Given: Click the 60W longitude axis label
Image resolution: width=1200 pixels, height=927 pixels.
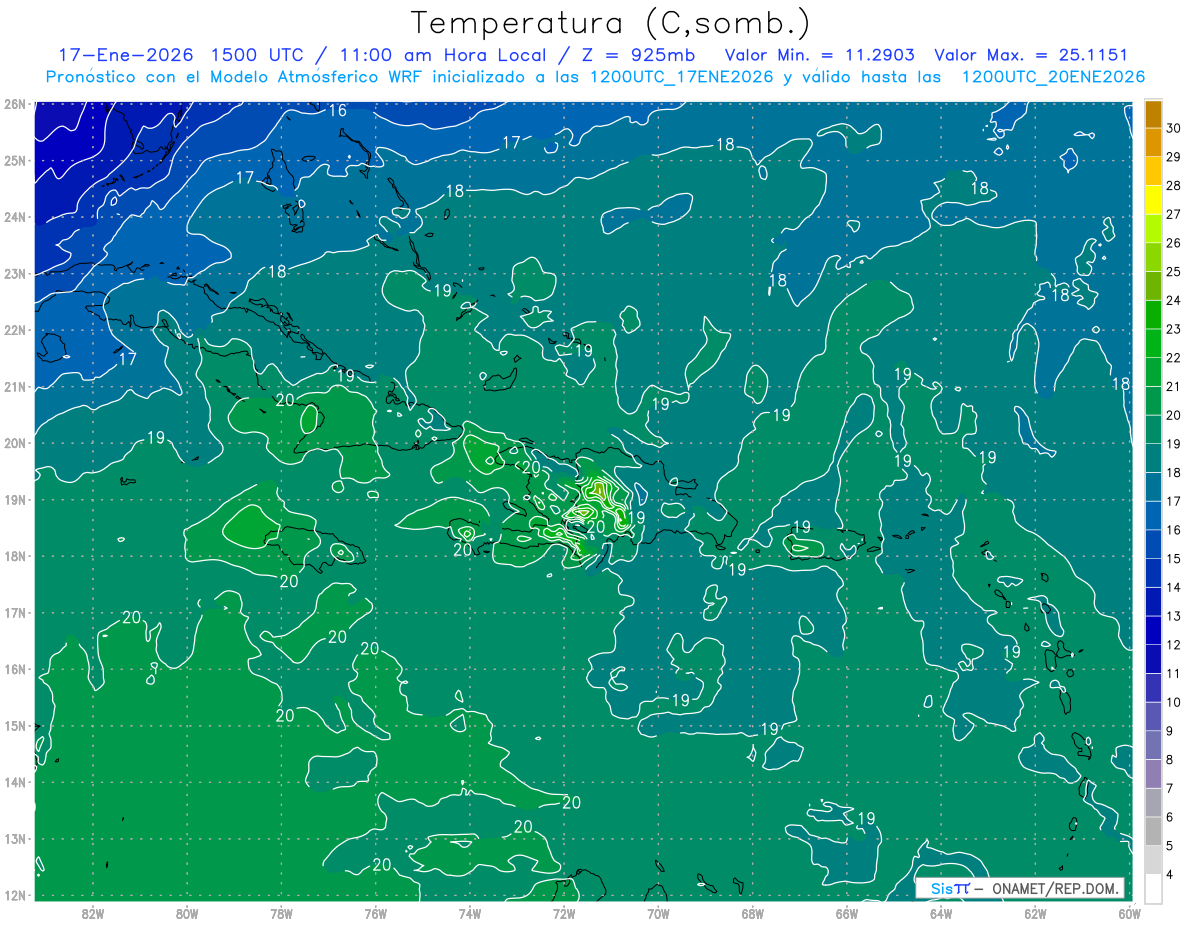Looking at the screenshot, I should click(1129, 912).
